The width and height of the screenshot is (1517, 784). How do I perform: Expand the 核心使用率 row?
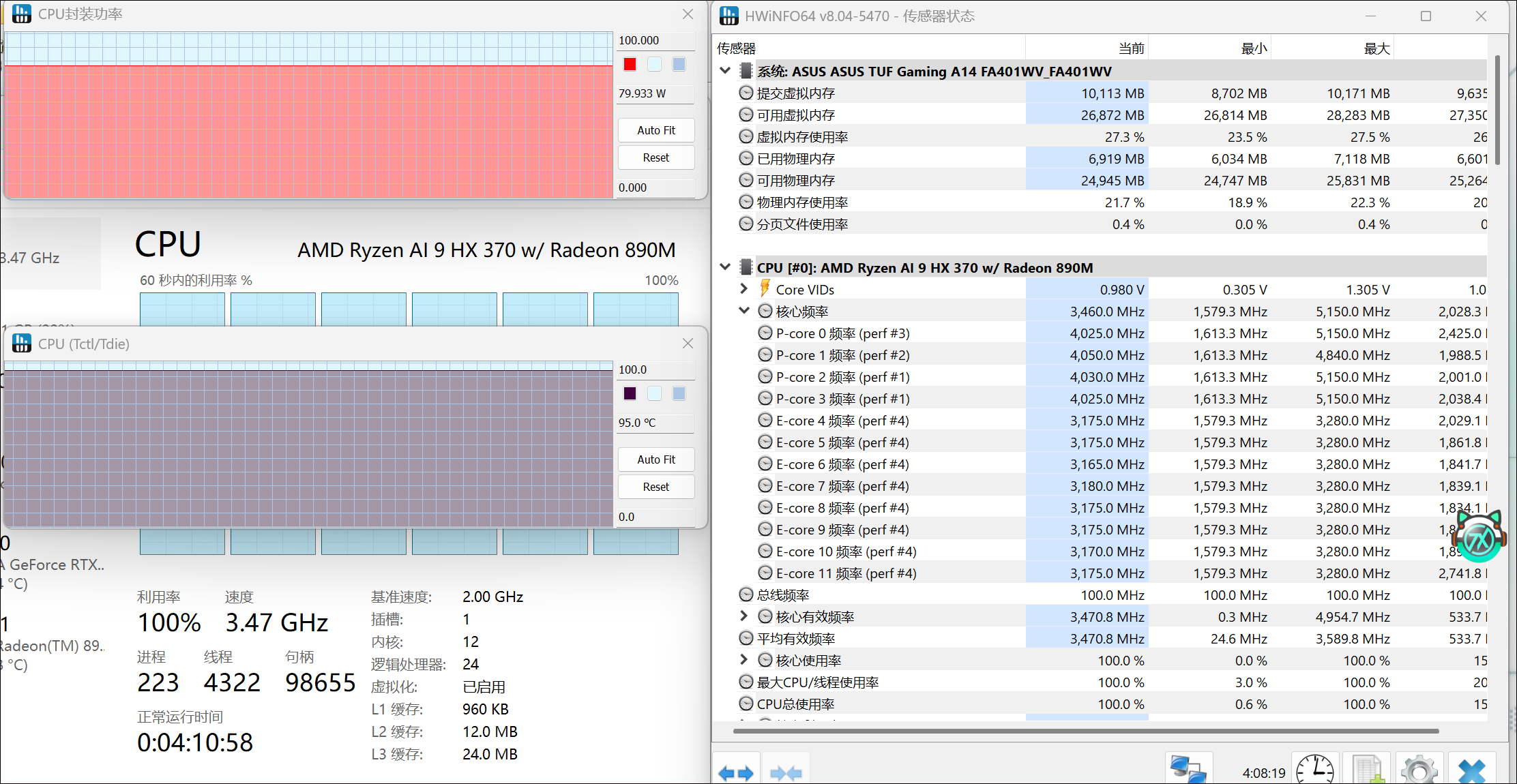click(744, 660)
